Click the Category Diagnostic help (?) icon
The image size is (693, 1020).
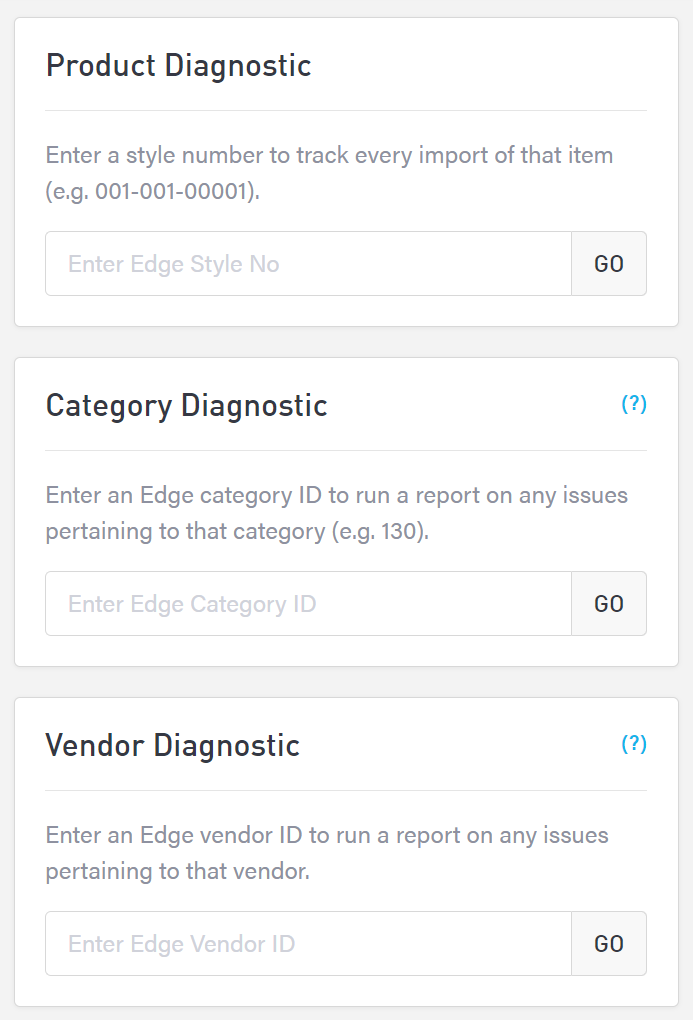[634, 404]
